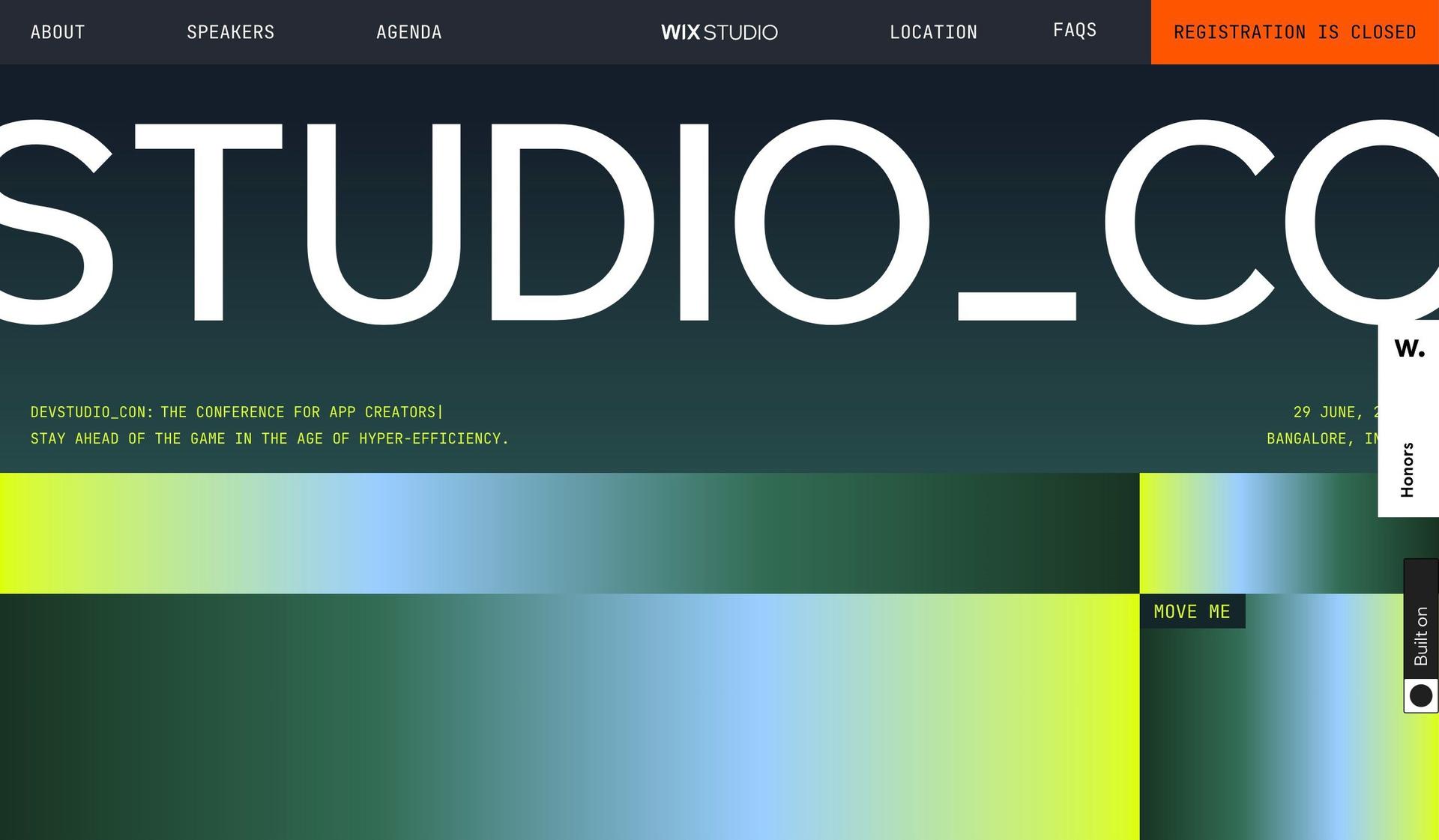The width and height of the screenshot is (1439, 840).
Task: Click the Built on side badge
Action: pos(1421,635)
